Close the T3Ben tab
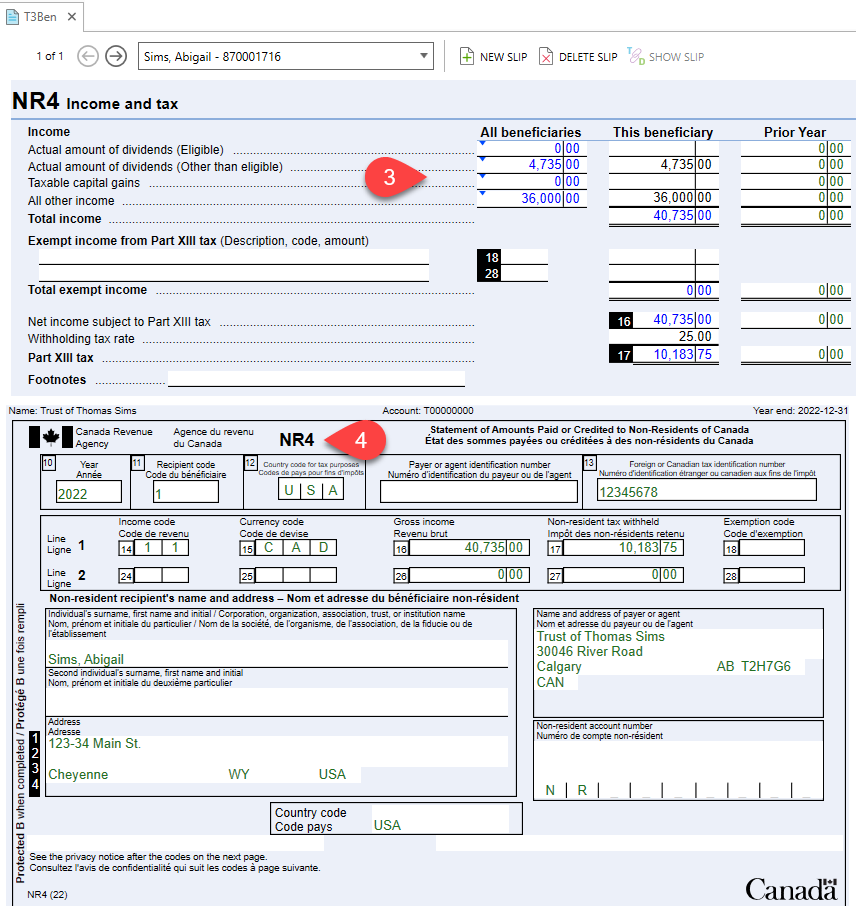 point(72,17)
